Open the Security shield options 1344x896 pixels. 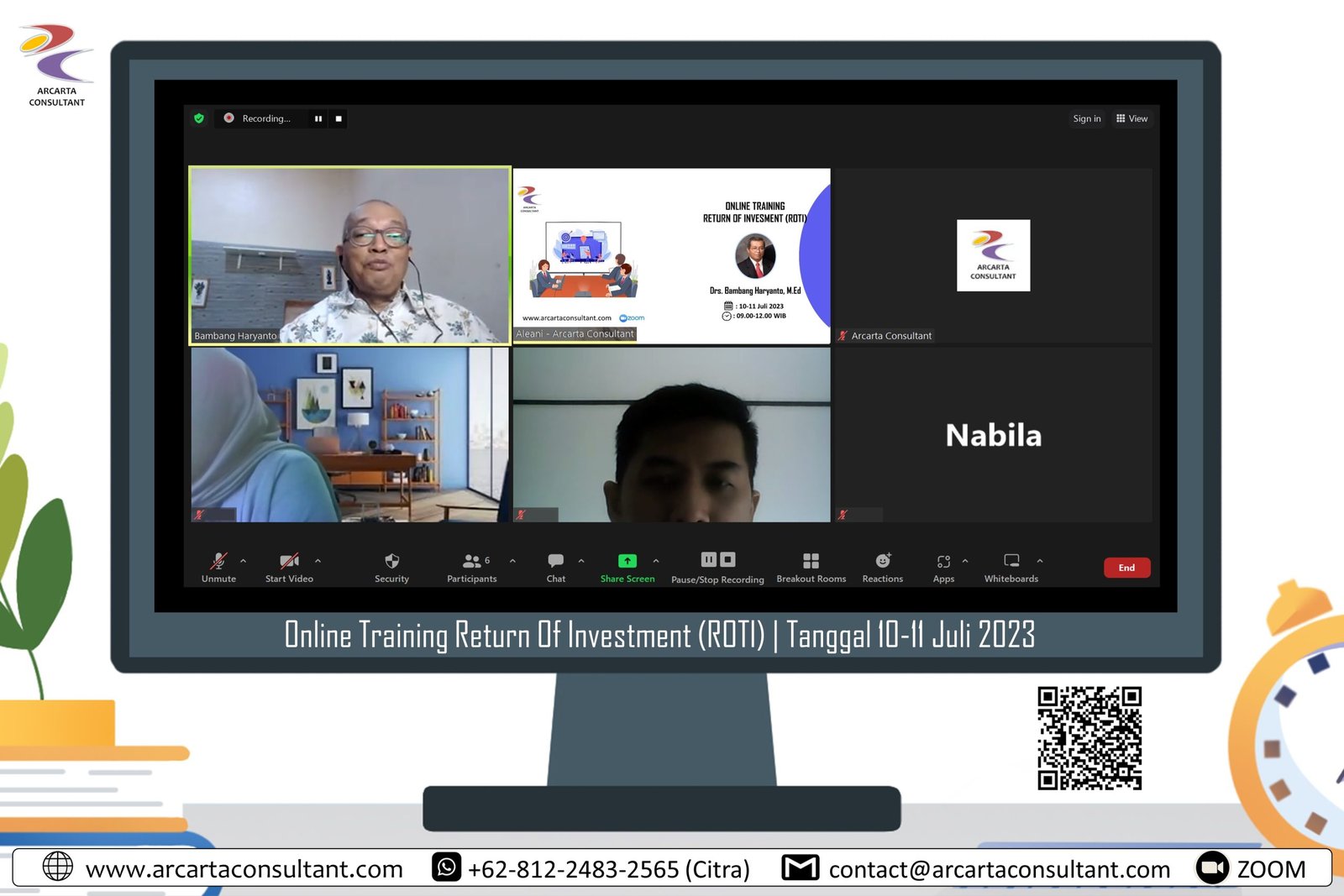tap(391, 562)
